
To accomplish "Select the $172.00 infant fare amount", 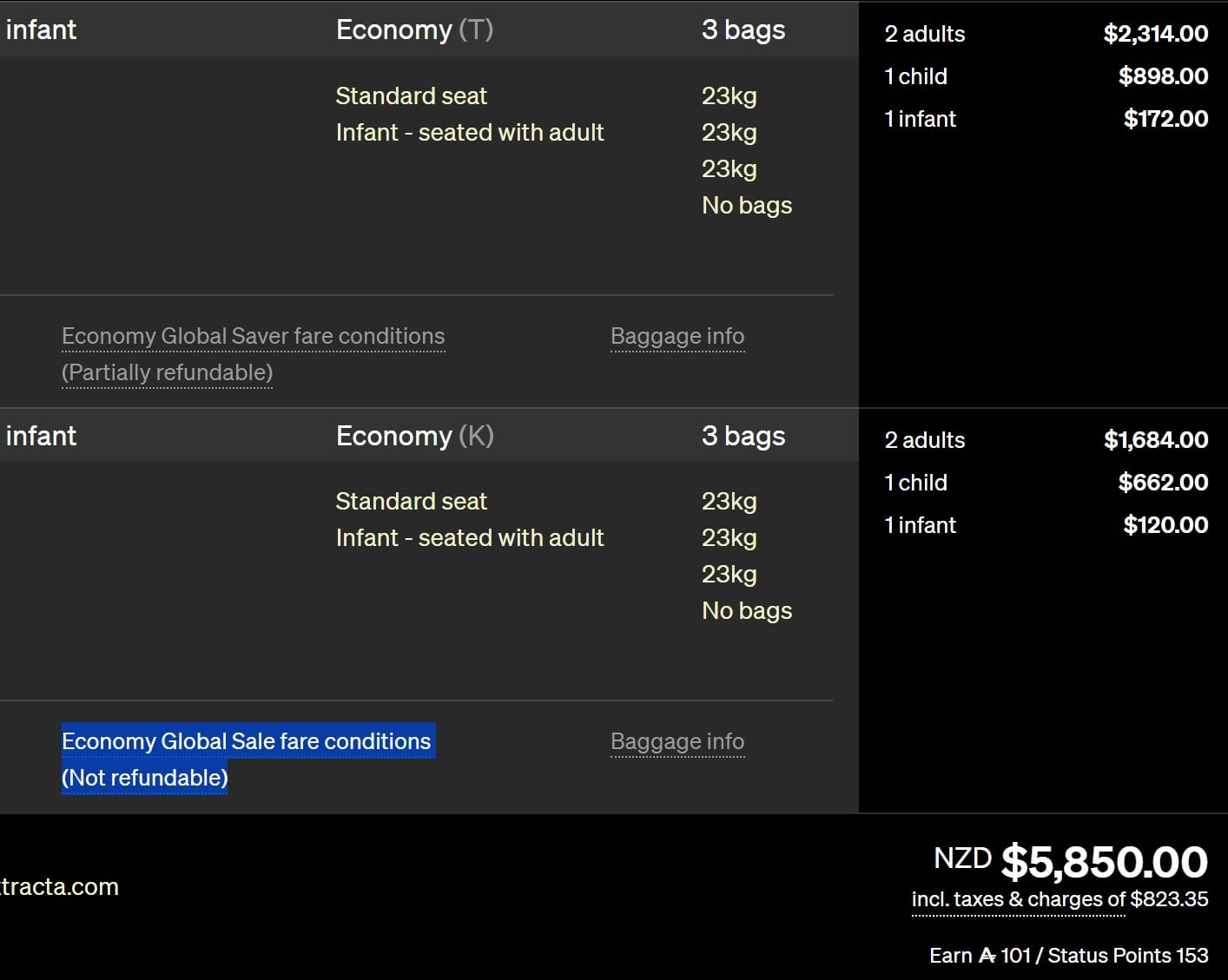I will [x=1165, y=119].
